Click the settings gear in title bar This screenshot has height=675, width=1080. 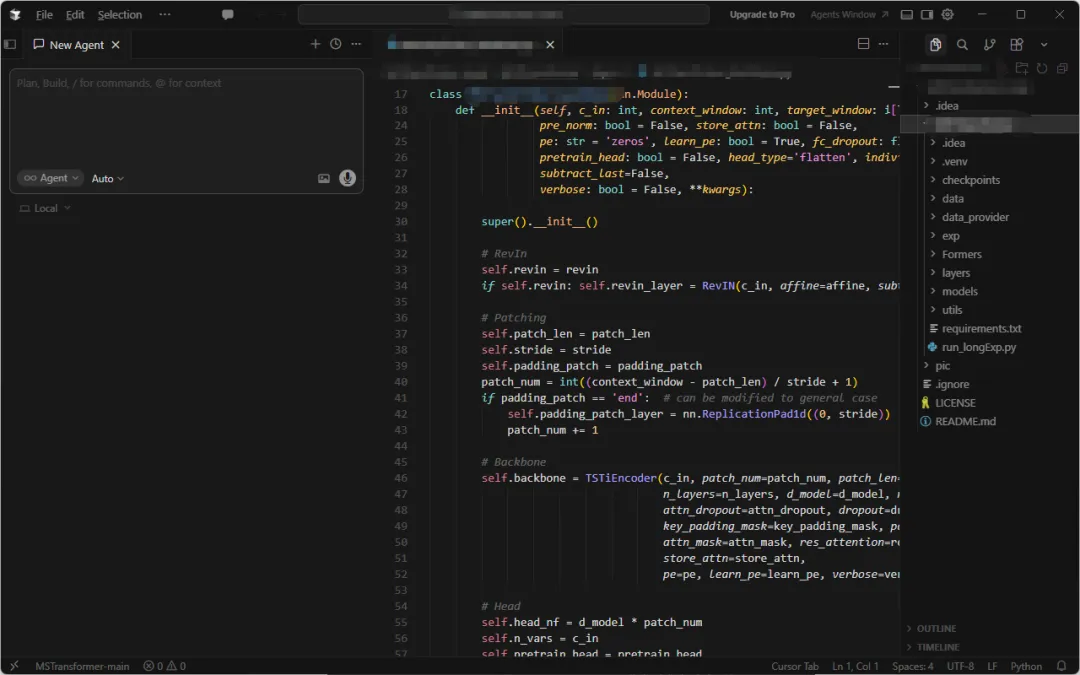[x=948, y=15]
